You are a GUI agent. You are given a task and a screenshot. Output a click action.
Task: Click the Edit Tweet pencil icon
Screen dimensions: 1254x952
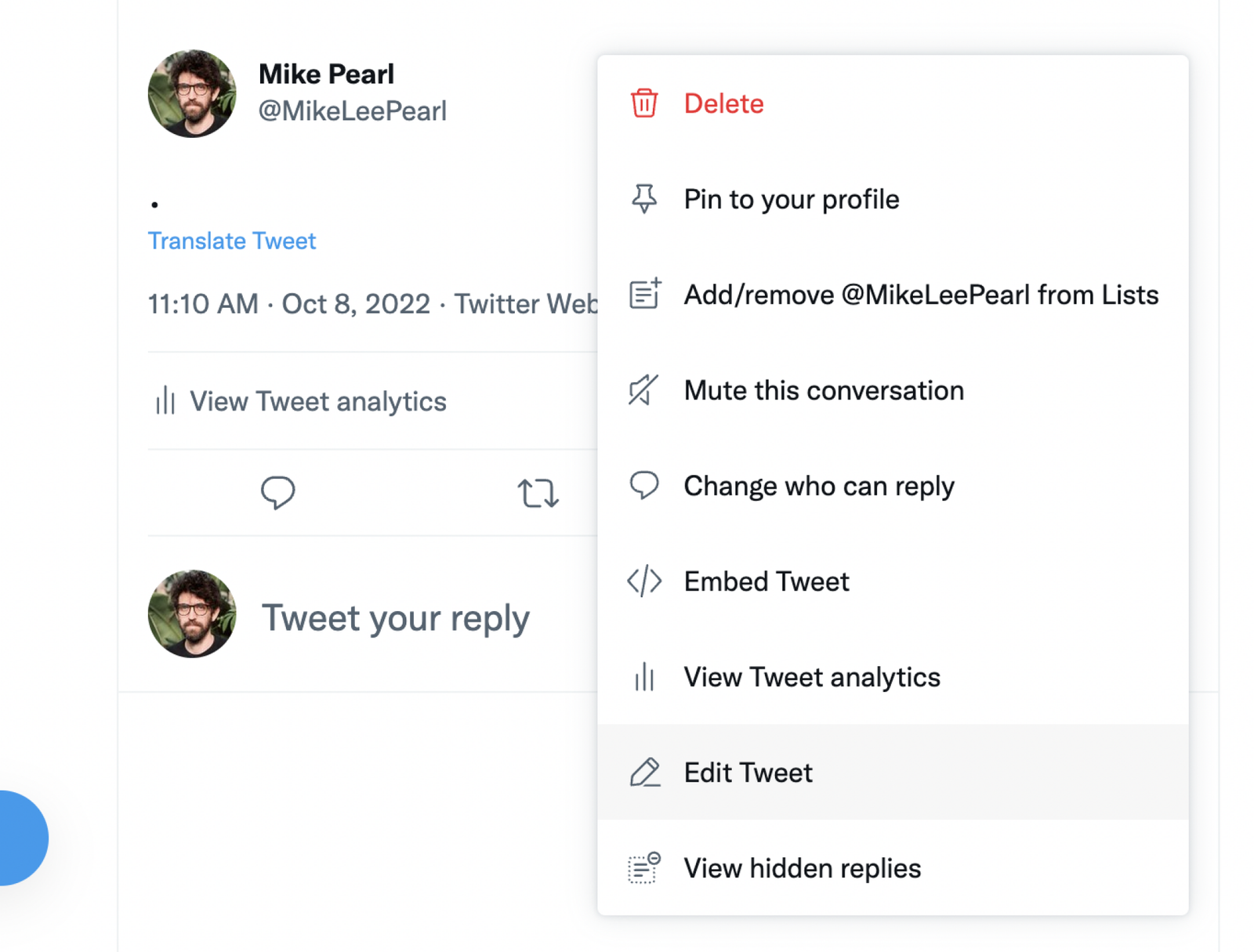tap(643, 772)
